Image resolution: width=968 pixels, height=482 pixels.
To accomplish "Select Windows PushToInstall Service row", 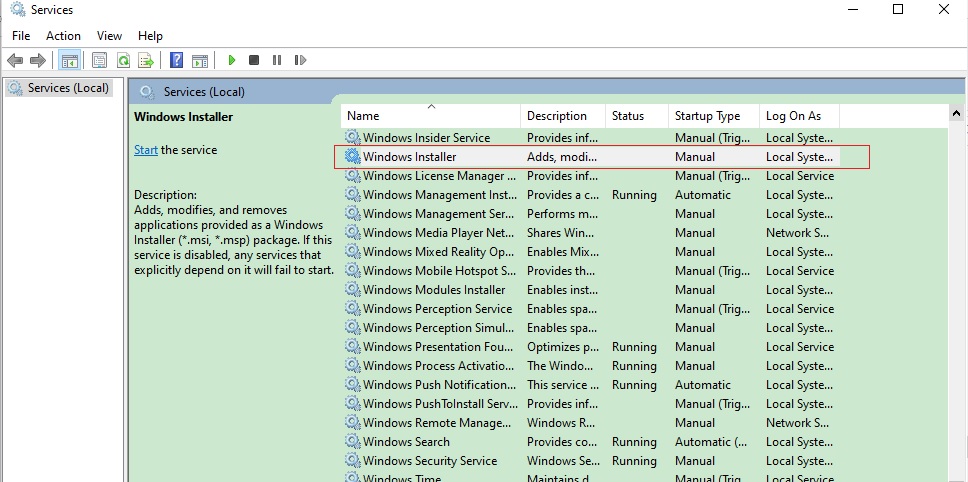I will click(590, 404).
